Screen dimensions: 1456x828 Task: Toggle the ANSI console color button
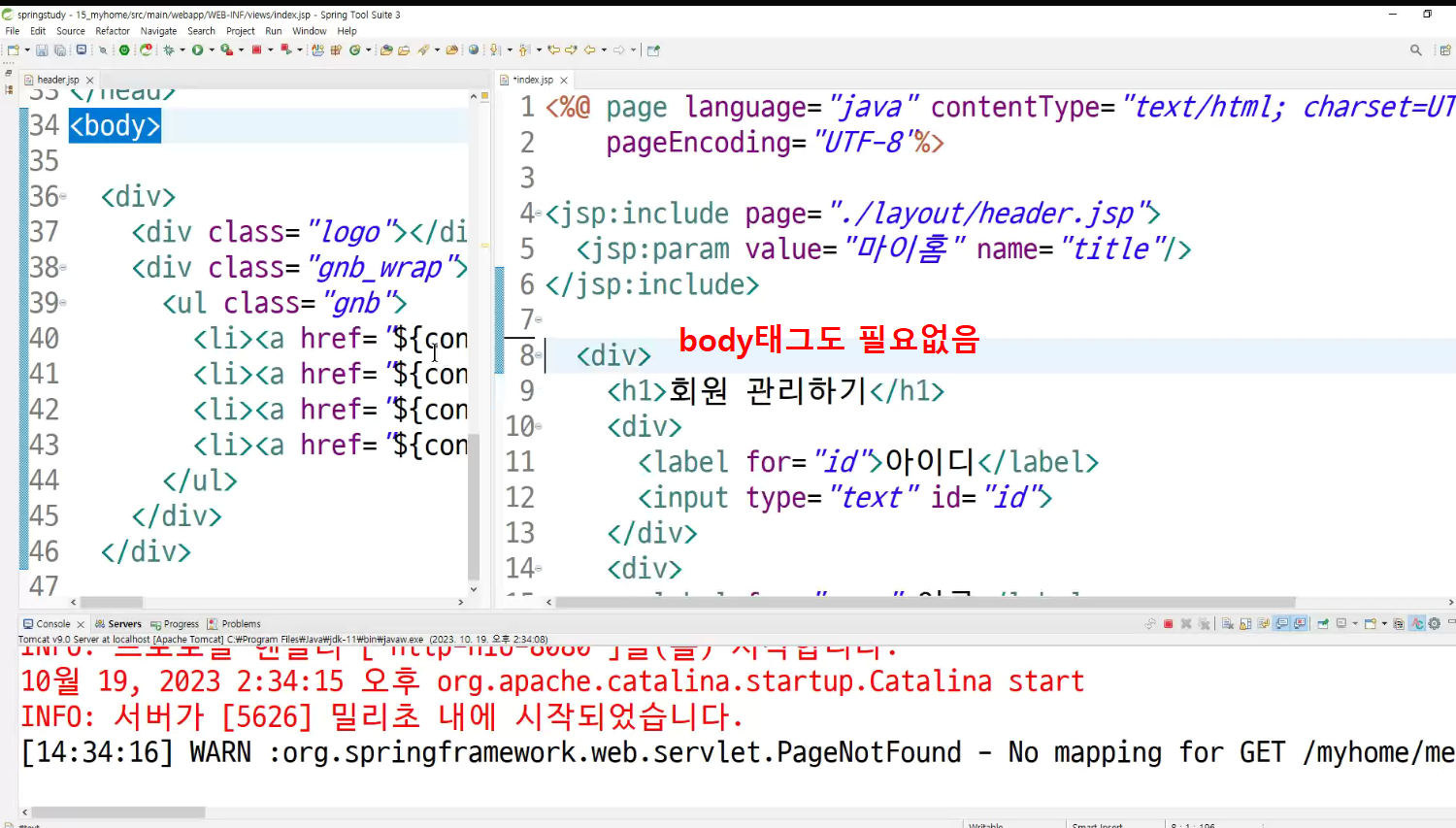pyautogui.click(x=1417, y=624)
